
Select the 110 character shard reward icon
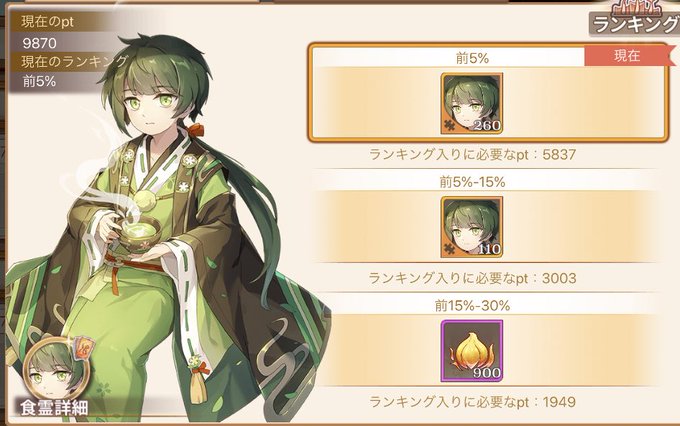[x=472, y=226]
